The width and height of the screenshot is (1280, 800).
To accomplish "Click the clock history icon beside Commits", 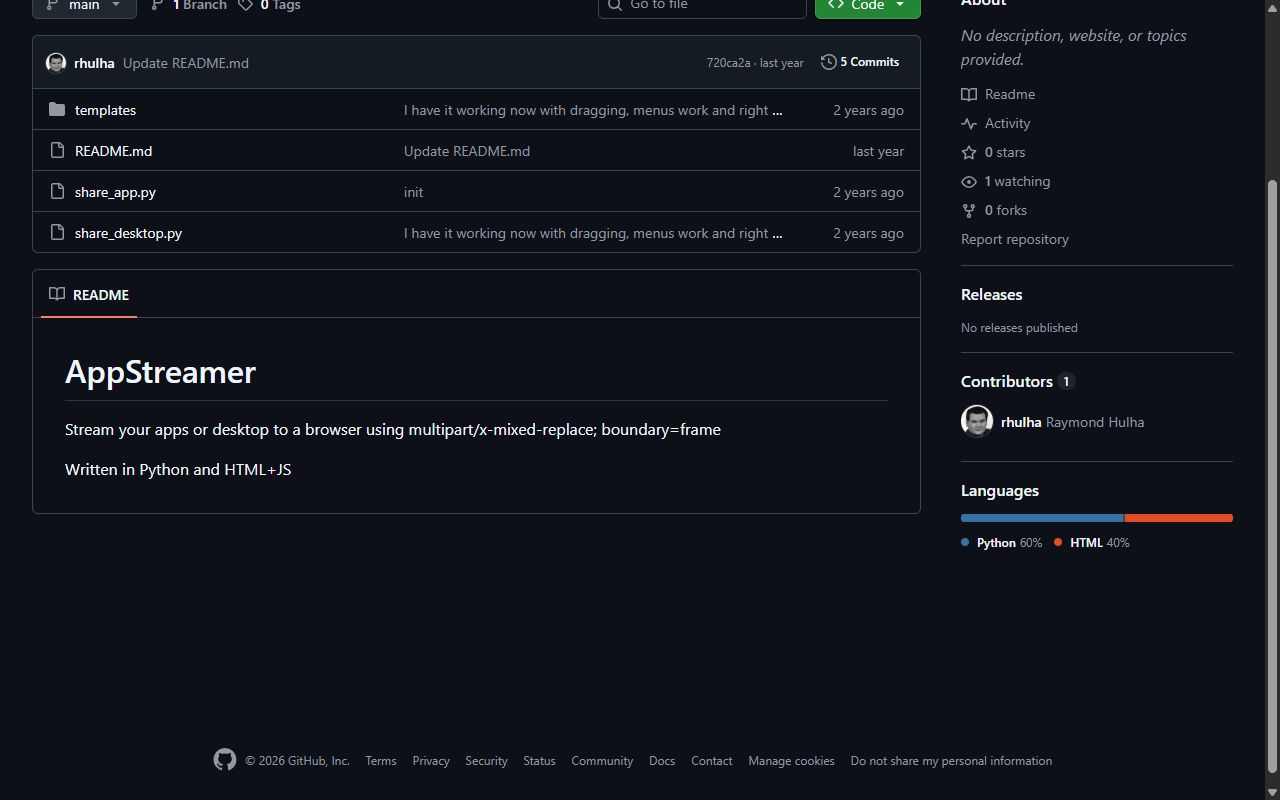I will pyautogui.click(x=828, y=62).
